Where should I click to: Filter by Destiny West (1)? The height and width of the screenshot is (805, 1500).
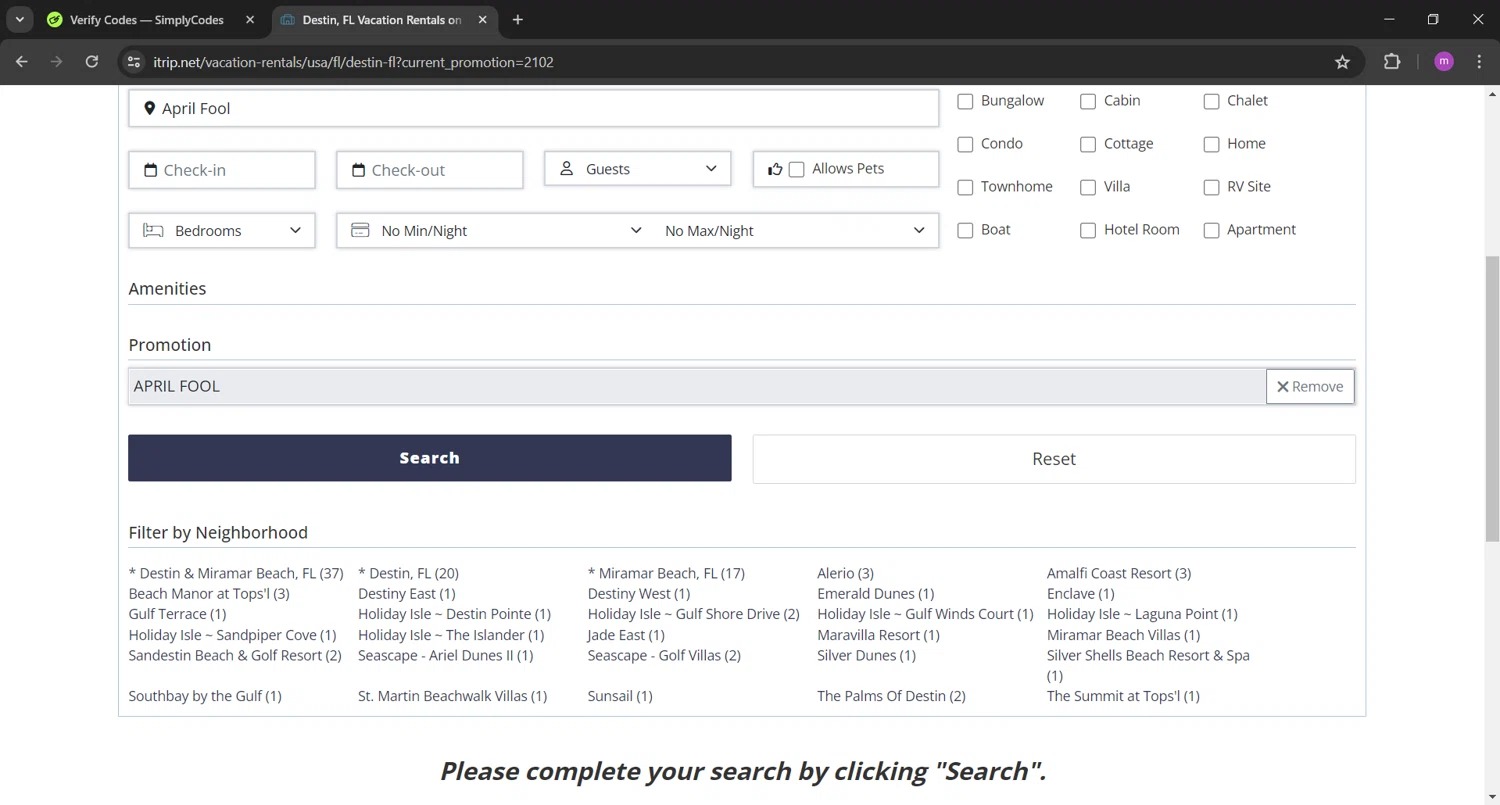click(x=639, y=594)
